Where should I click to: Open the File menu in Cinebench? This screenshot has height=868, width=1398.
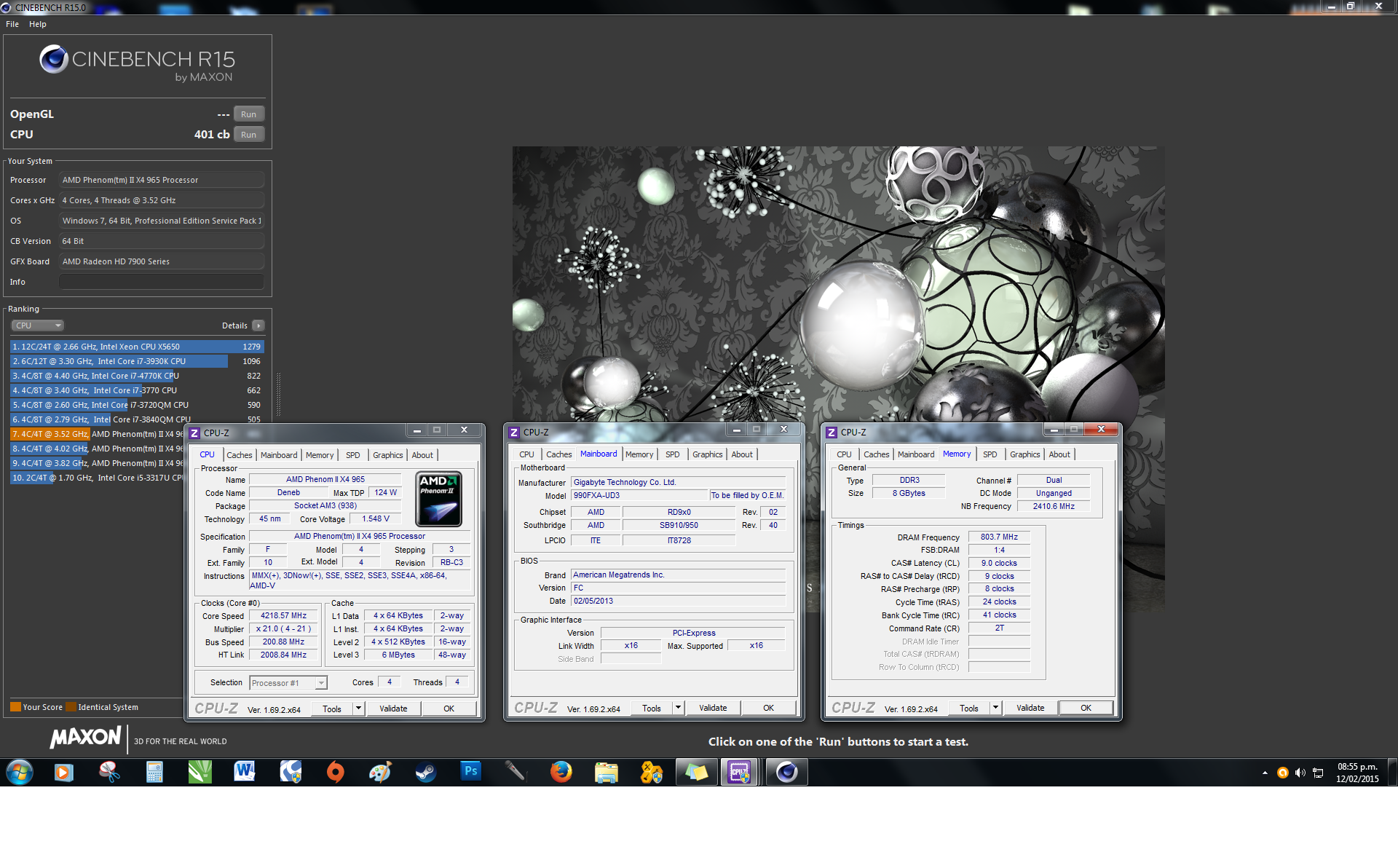tap(12, 24)
